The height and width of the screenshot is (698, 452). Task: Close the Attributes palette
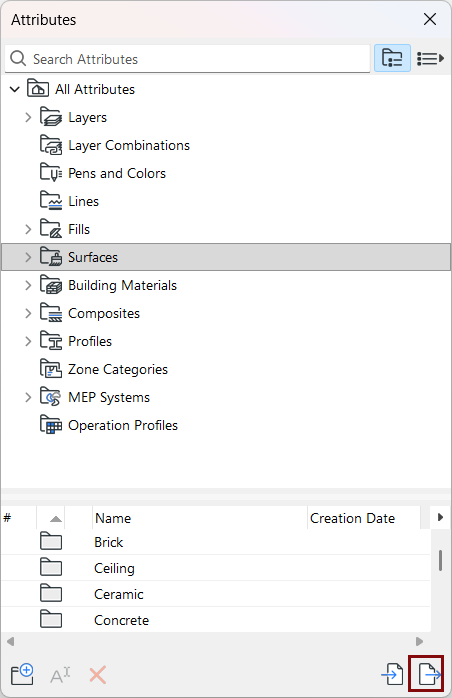430,19
